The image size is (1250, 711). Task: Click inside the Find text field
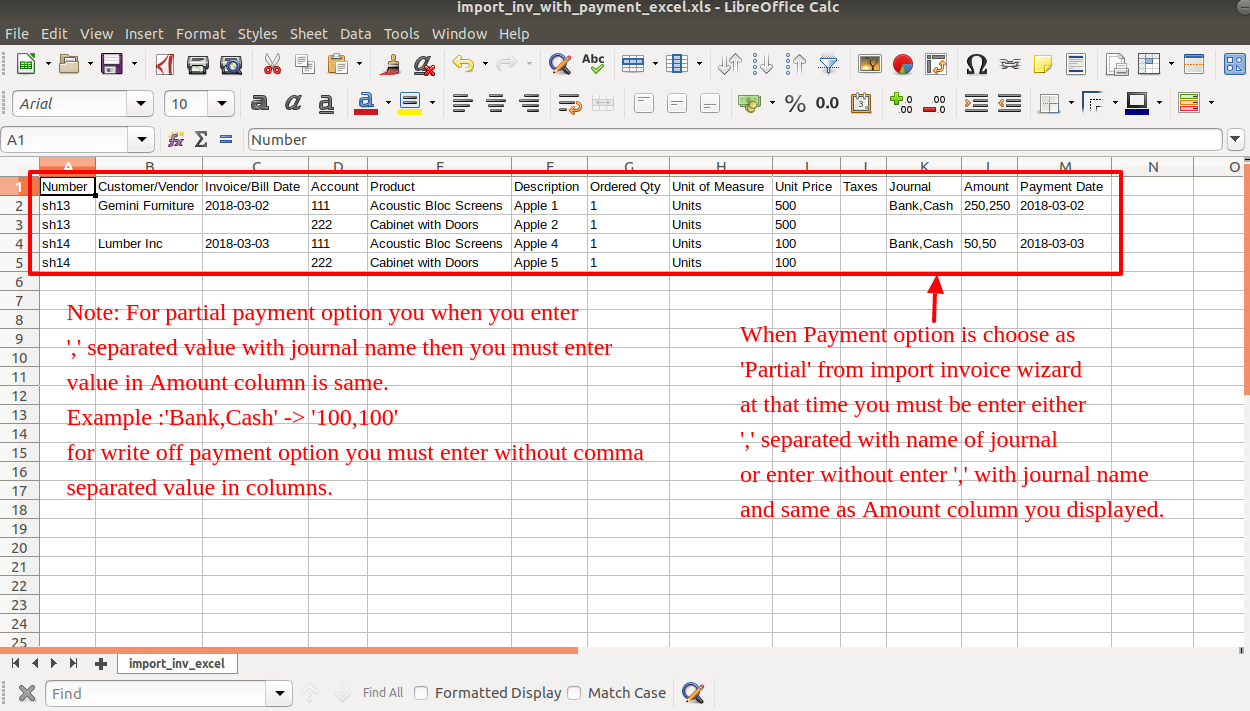[155, 693]
